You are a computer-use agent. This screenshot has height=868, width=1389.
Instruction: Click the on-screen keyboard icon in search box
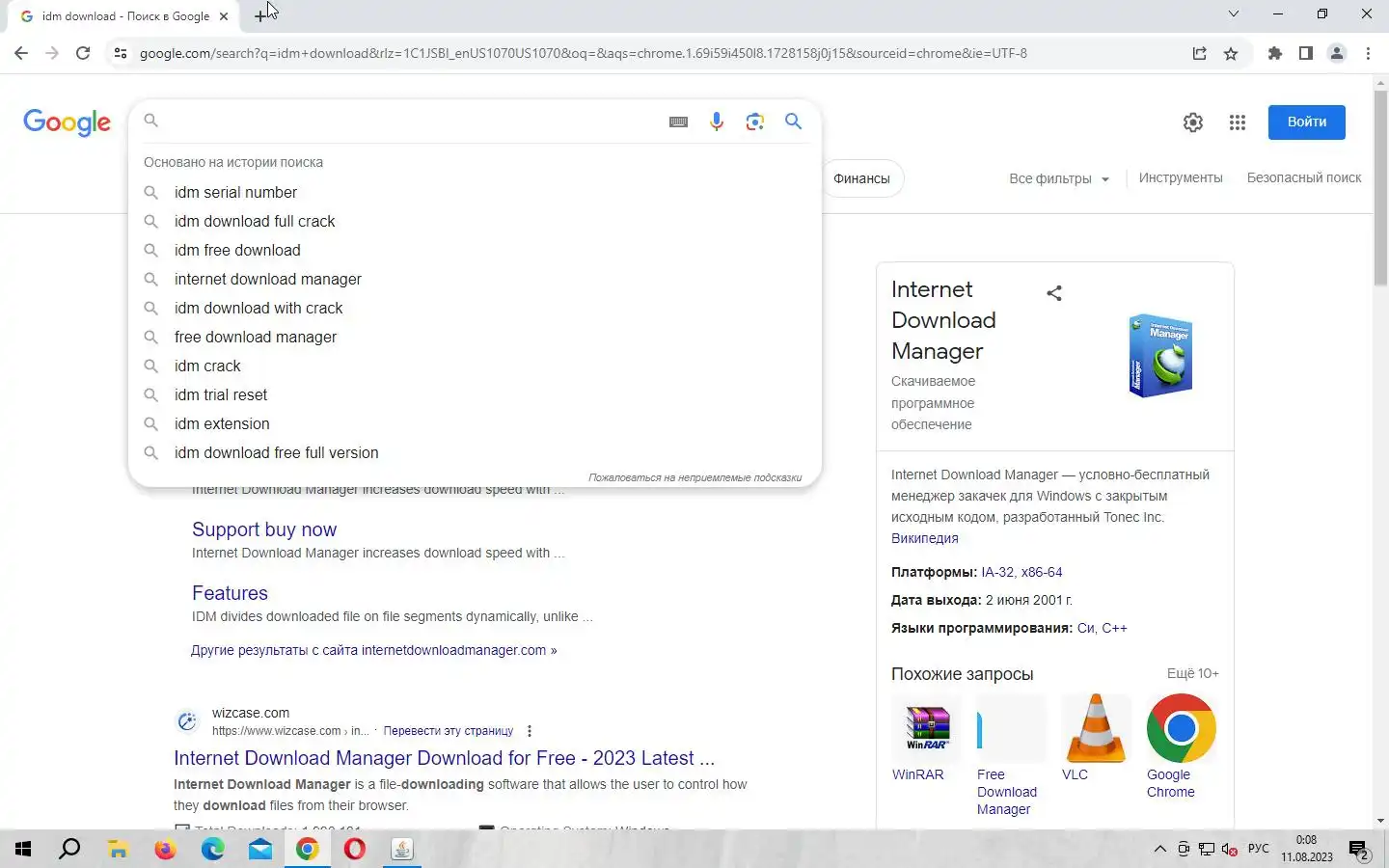[678, 122]
